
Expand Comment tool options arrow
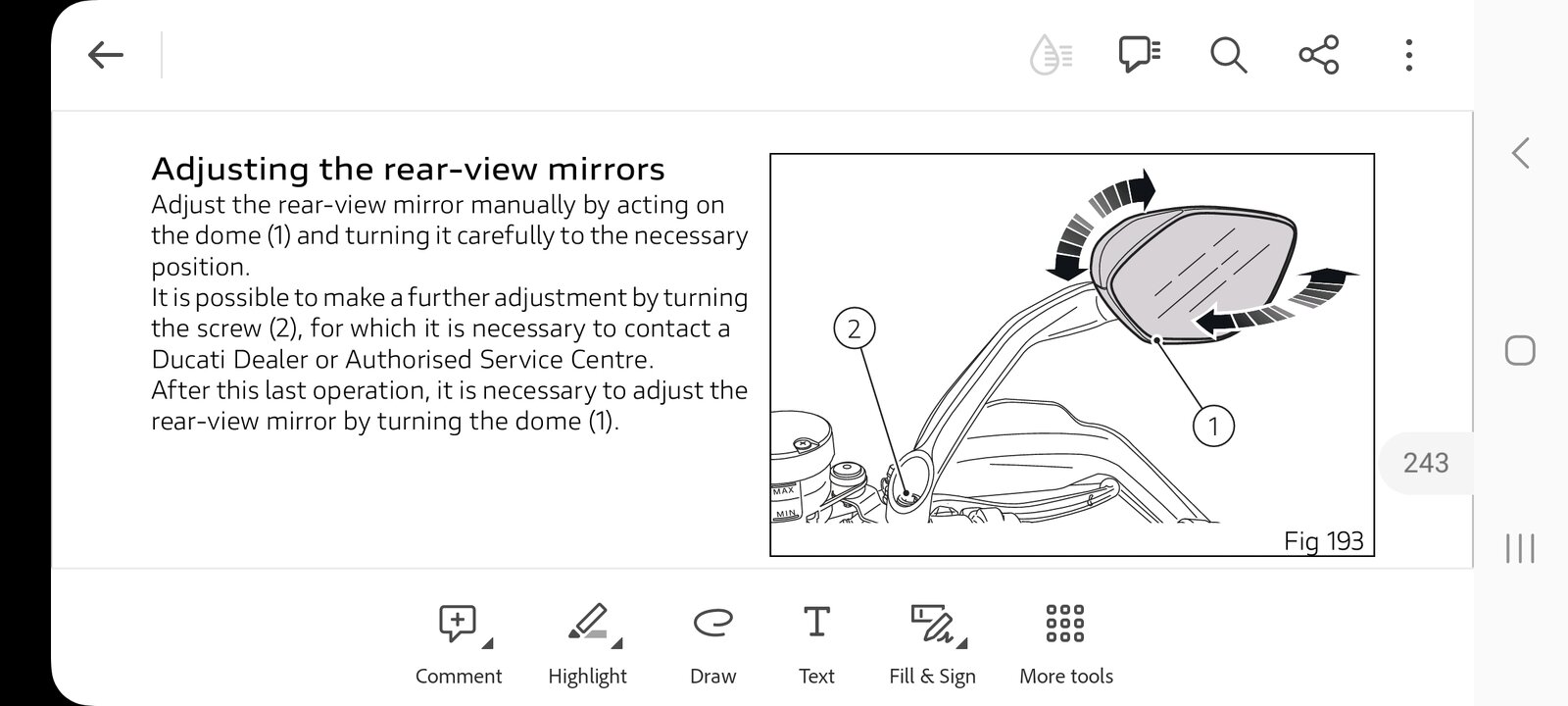coord(488,643)
